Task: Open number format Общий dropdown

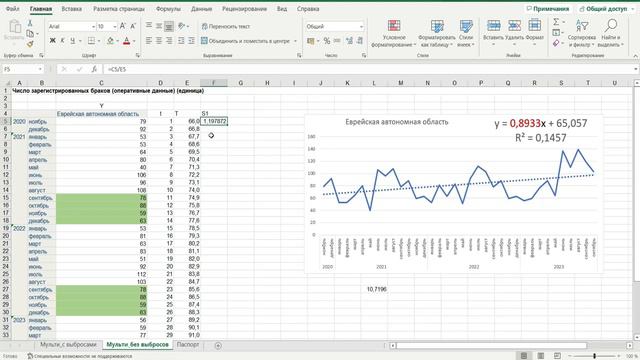Action: (361, 27)
